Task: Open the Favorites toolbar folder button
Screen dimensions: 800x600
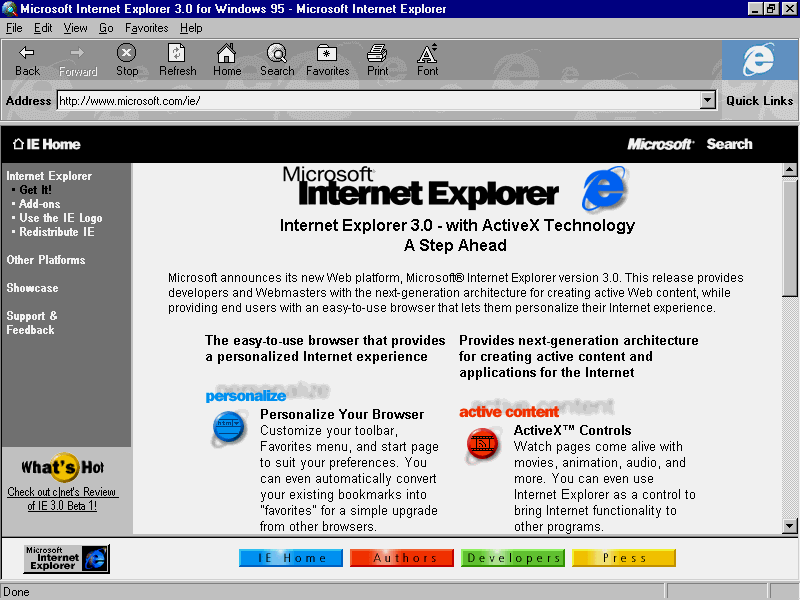Action: [x=328, y=61]
